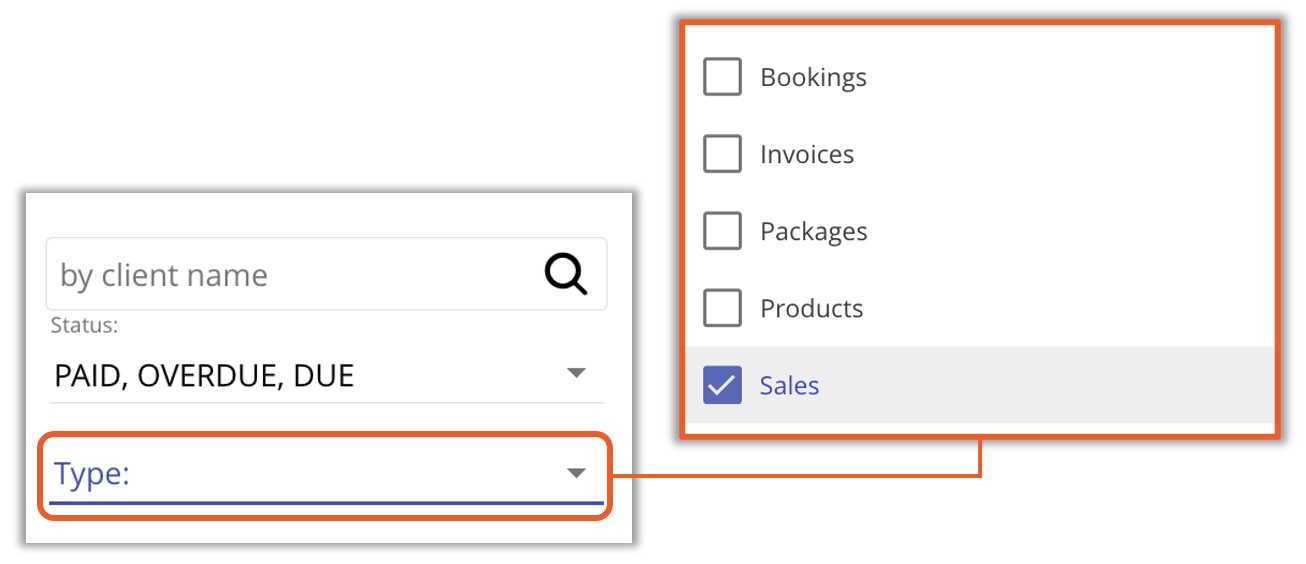Click the 'Status:' field label

tap(84, 326)
